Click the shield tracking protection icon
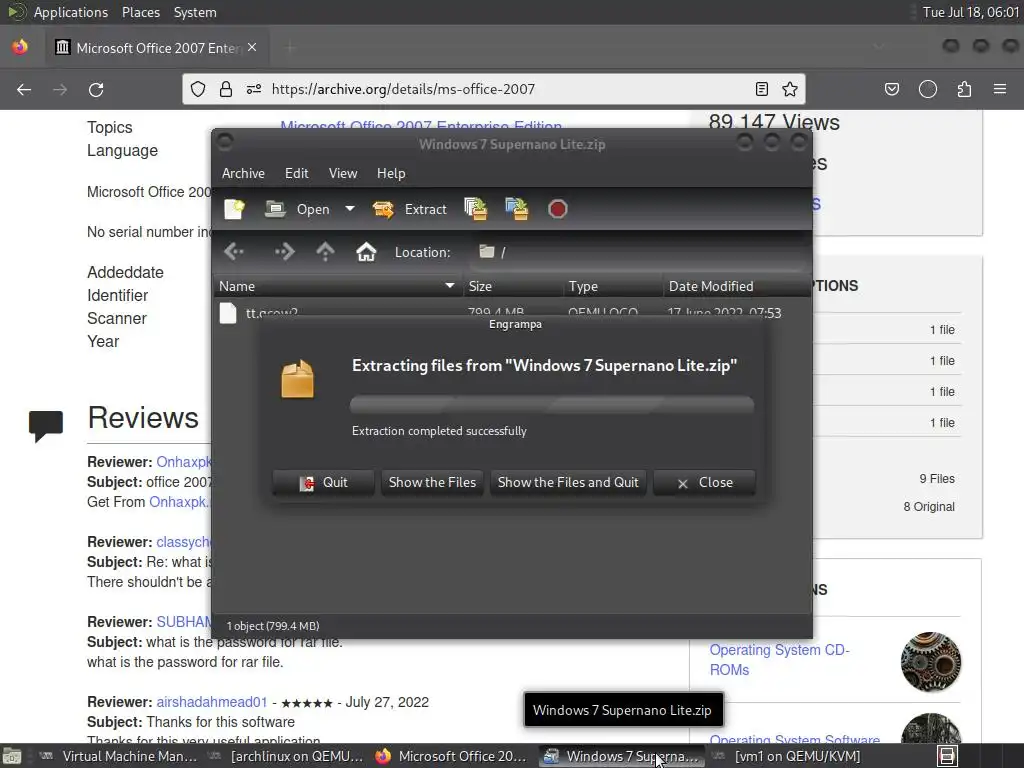The height and width of the screenshot is (768, 1024). tap(198, 89)
